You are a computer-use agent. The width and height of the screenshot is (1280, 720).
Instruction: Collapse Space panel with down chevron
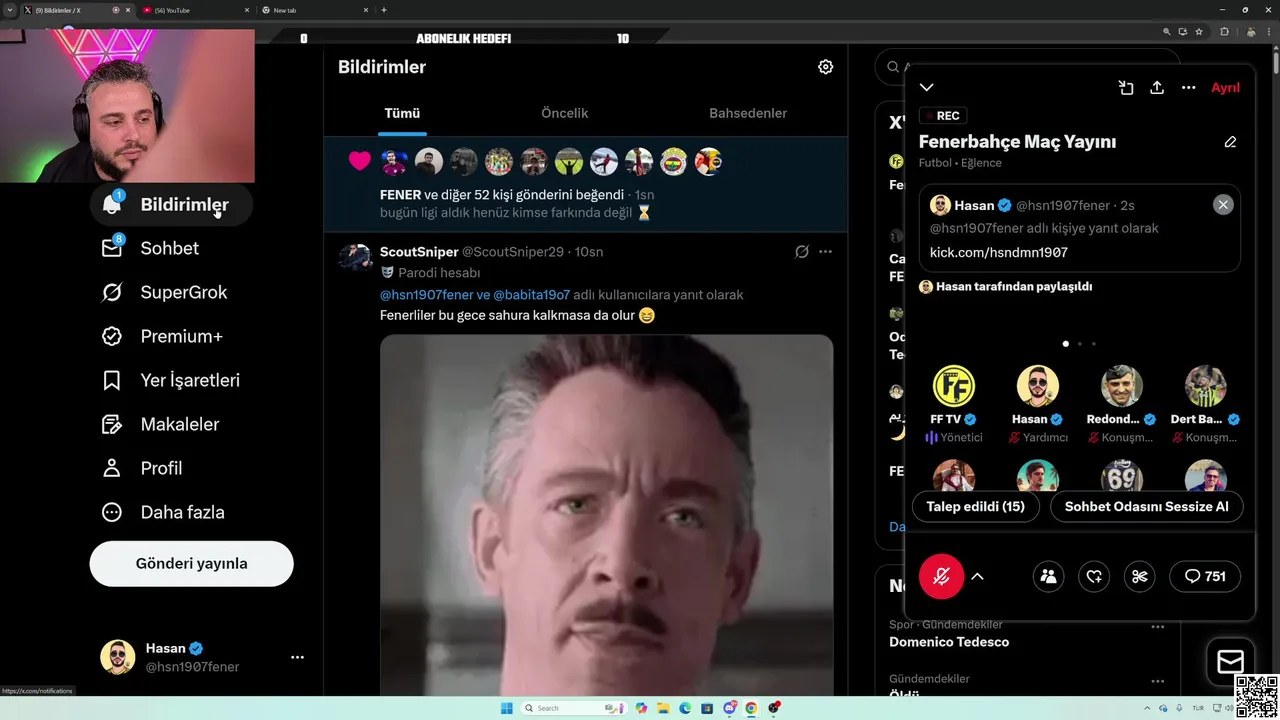(927, 88)
